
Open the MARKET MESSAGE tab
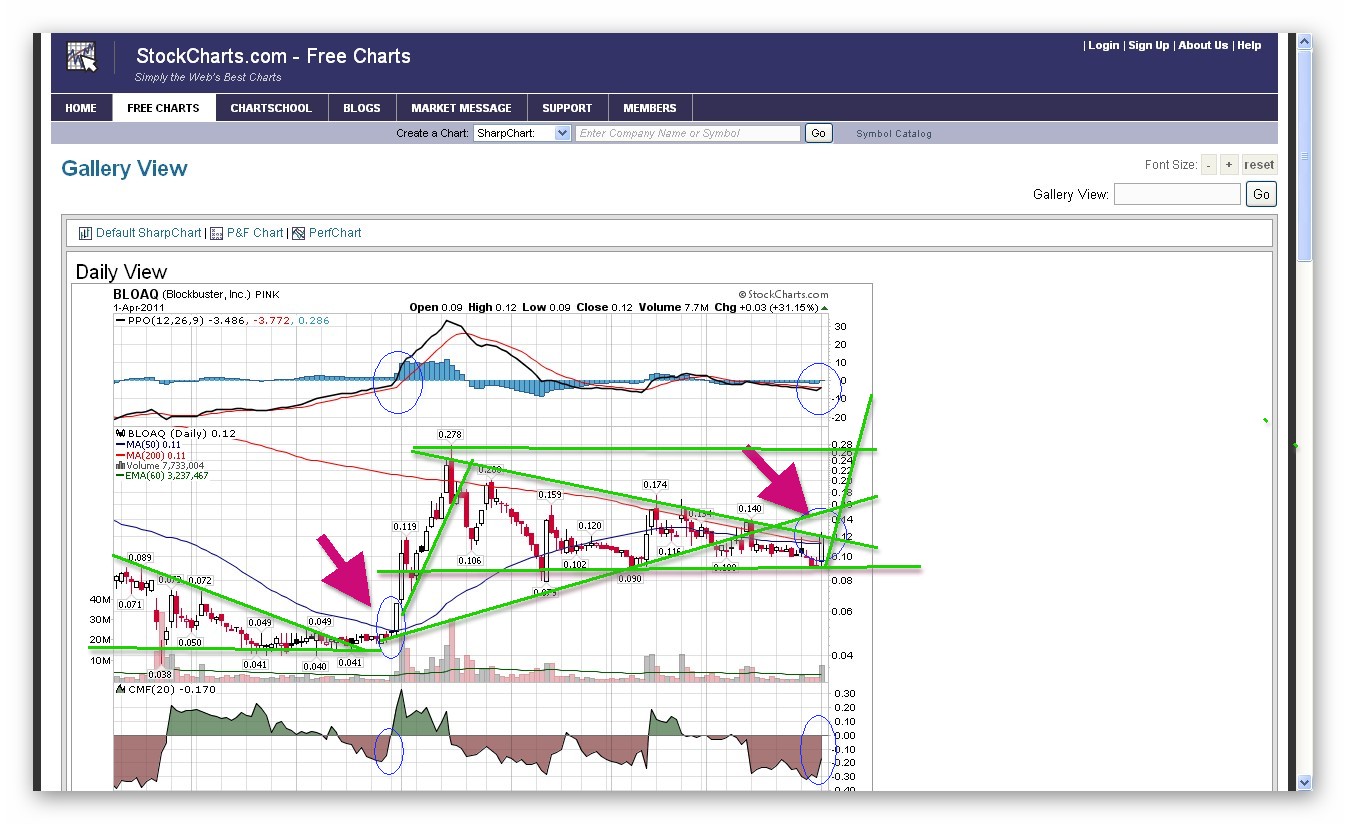(461, 108)
